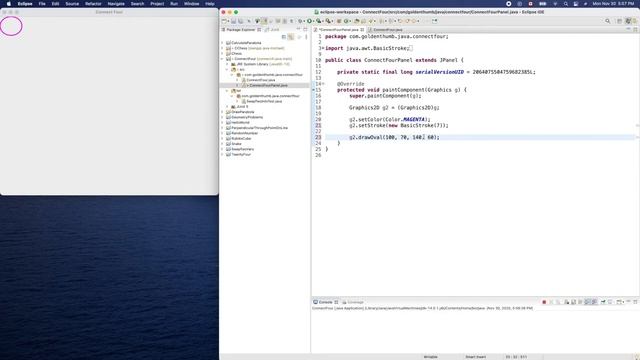Open the Display Selected Console dropdown

pos(624,302)
